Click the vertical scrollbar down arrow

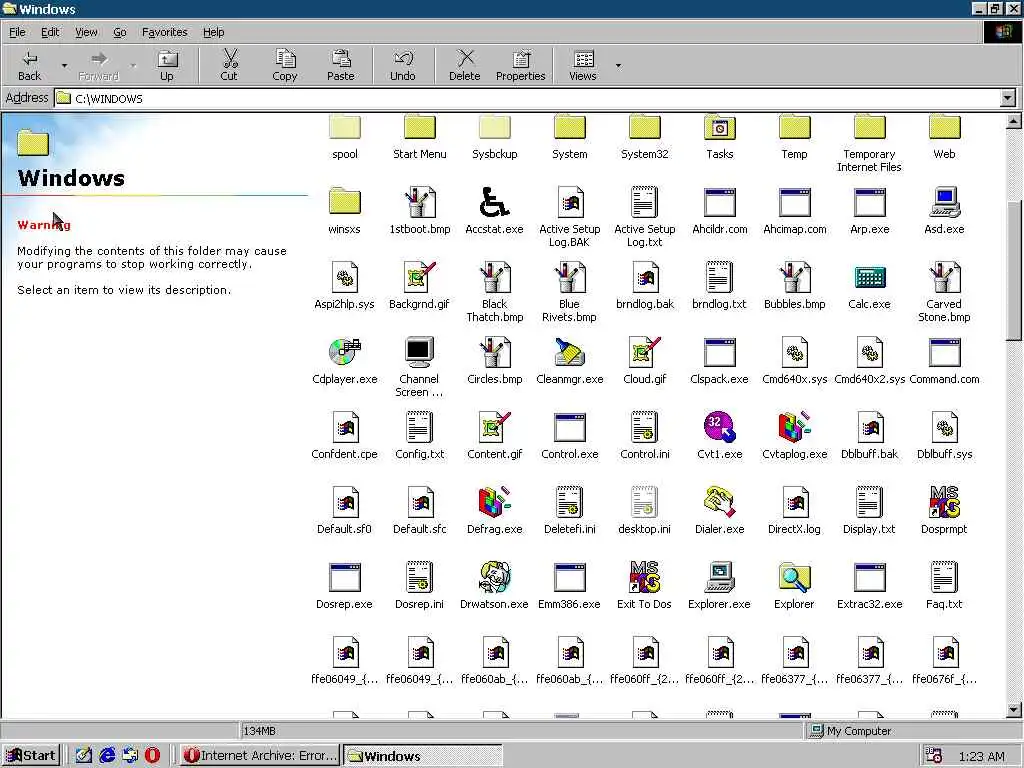click(x=1013, y=710)
